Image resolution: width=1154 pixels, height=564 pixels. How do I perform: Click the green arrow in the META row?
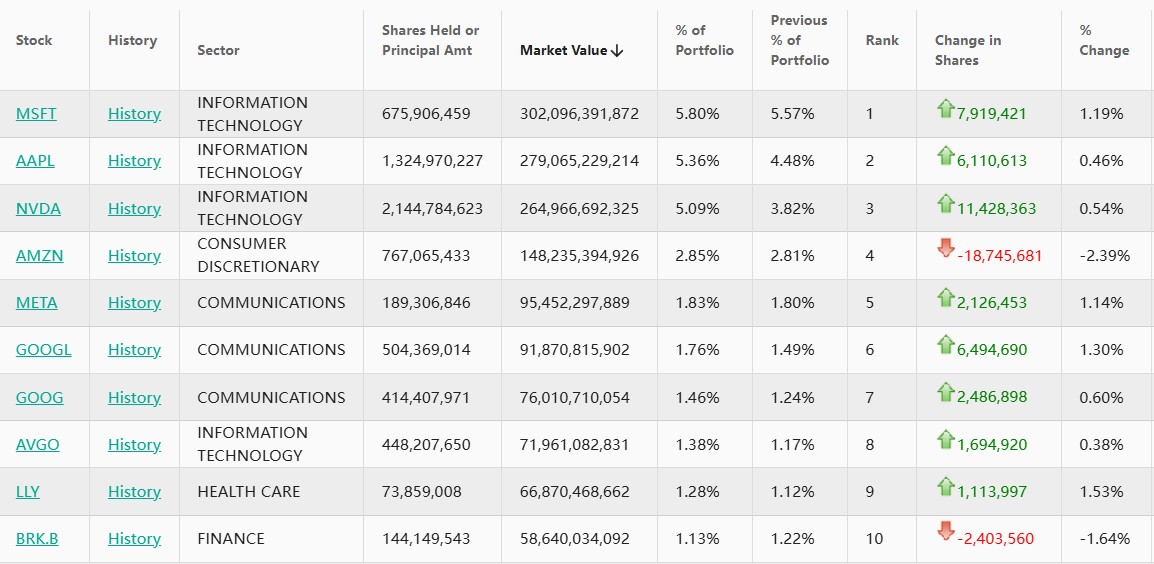[x=945, y=298]
